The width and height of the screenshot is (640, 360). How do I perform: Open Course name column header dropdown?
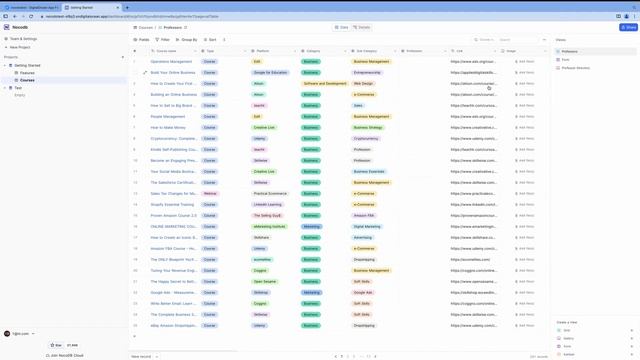(195, 51)
